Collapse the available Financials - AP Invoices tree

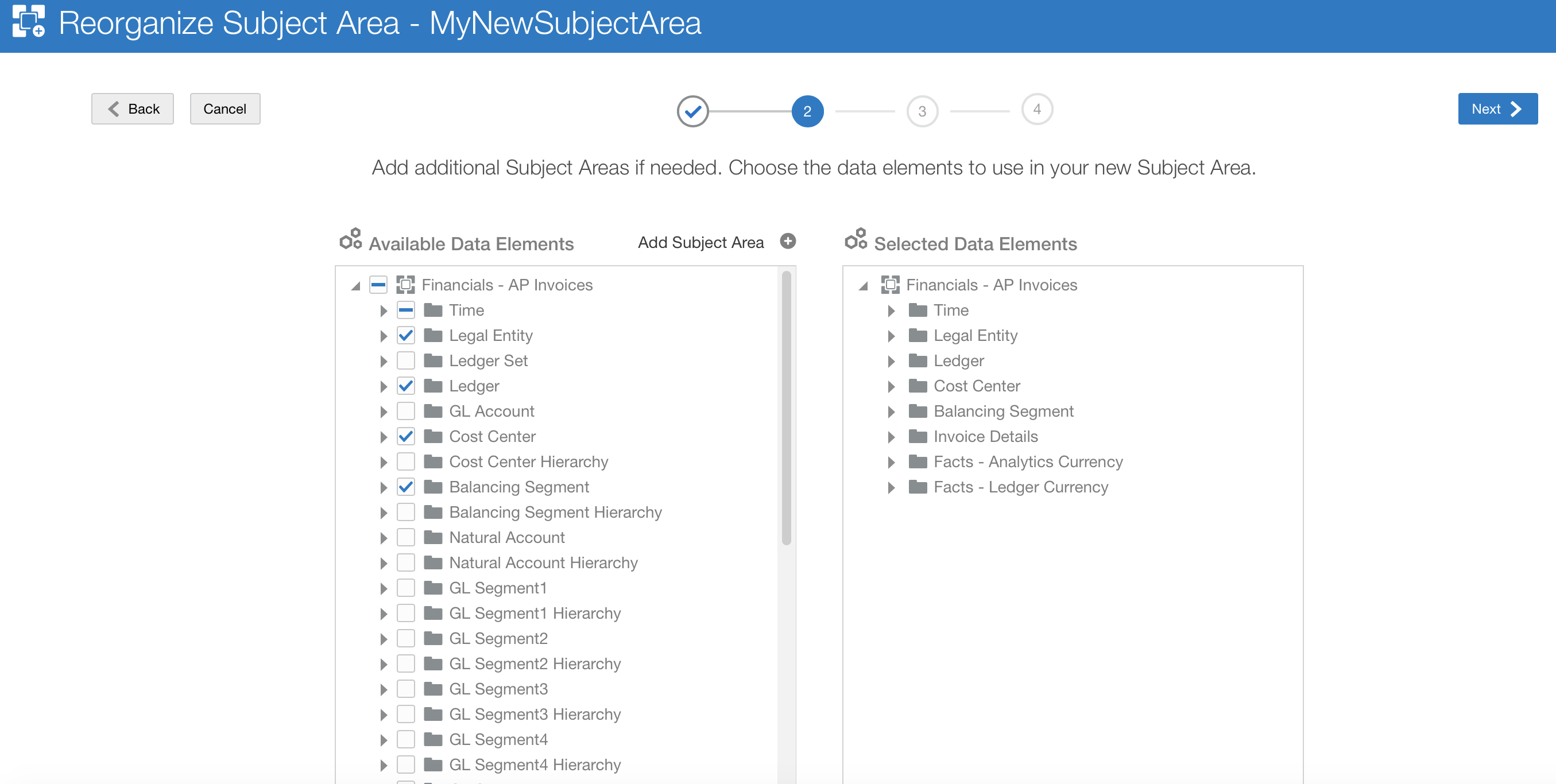pyautogui.click(x=356, y=286)
